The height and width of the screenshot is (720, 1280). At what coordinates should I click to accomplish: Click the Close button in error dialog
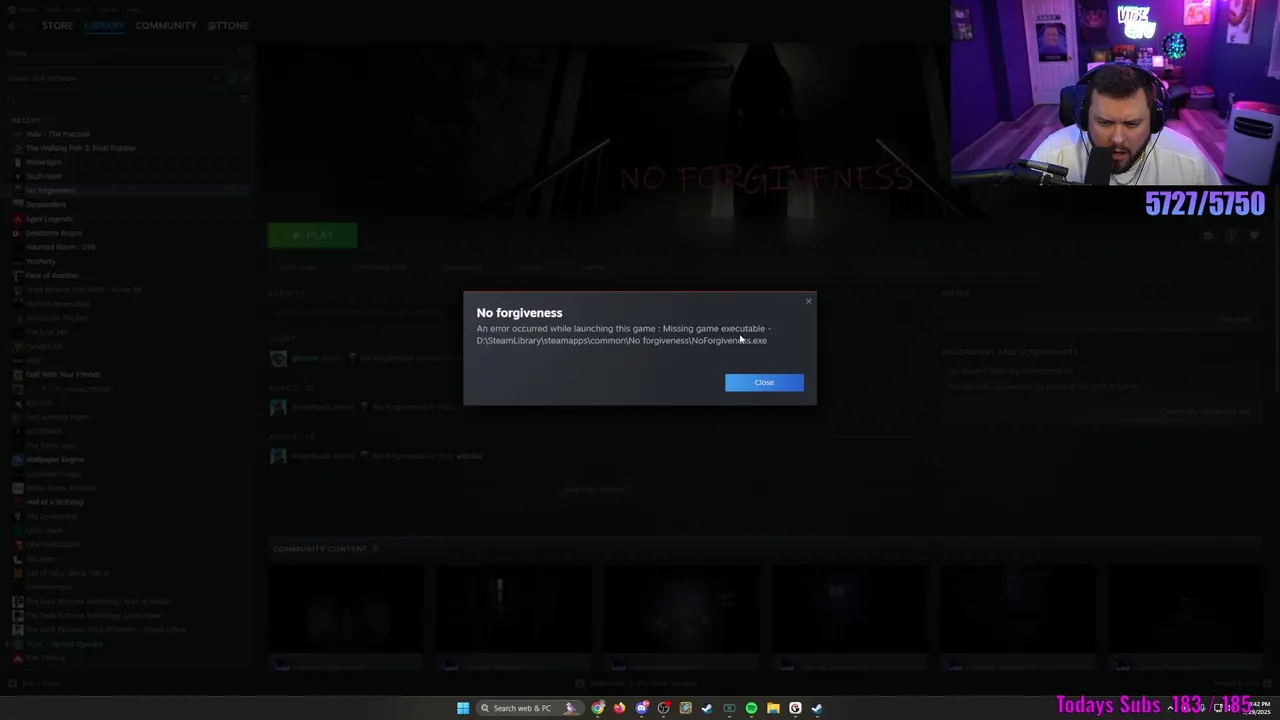(764, 382)
